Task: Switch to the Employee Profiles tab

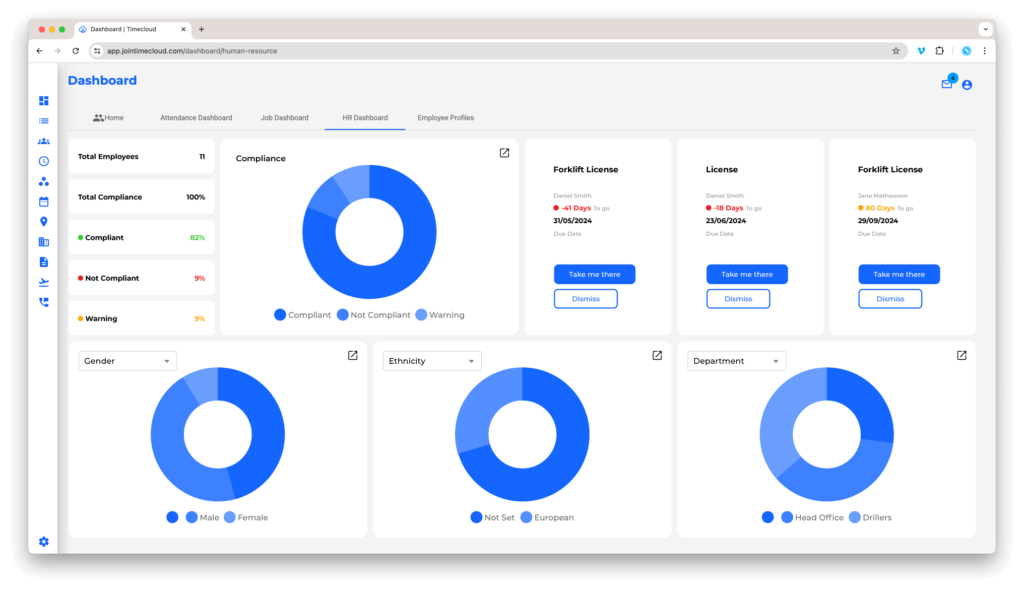Action: [x=445, y=118]
